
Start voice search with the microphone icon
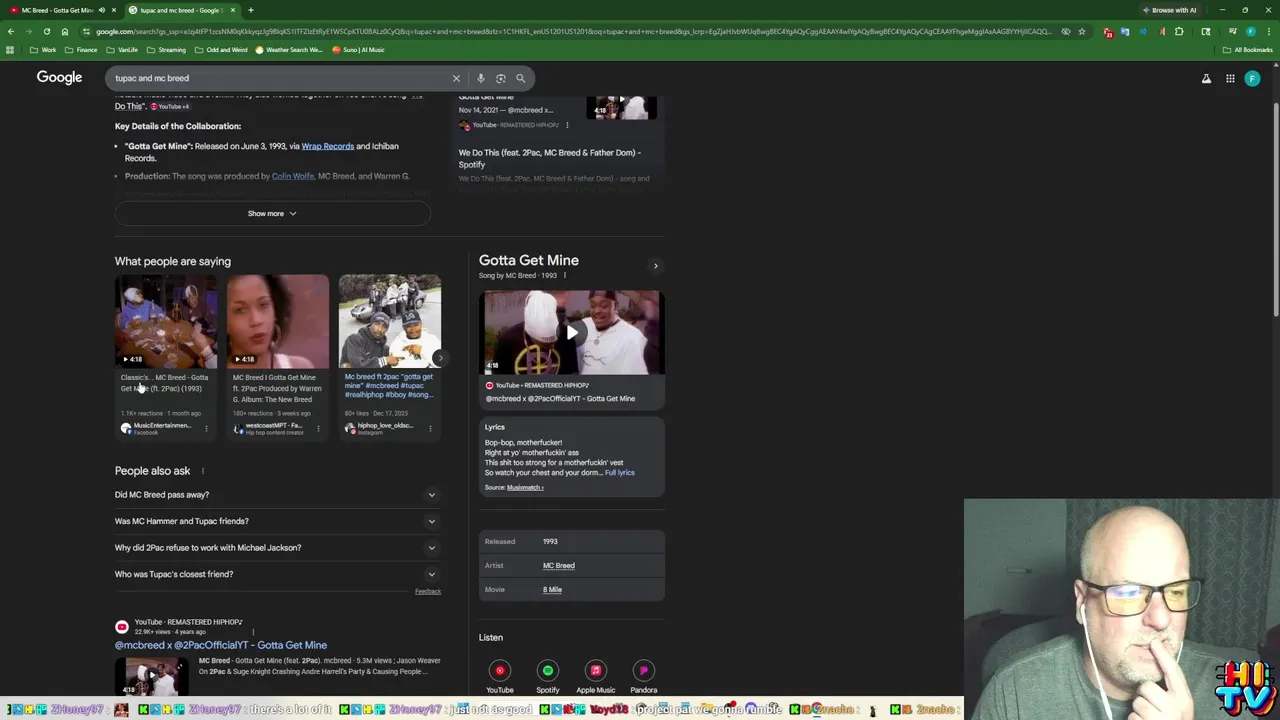point(480,78)
